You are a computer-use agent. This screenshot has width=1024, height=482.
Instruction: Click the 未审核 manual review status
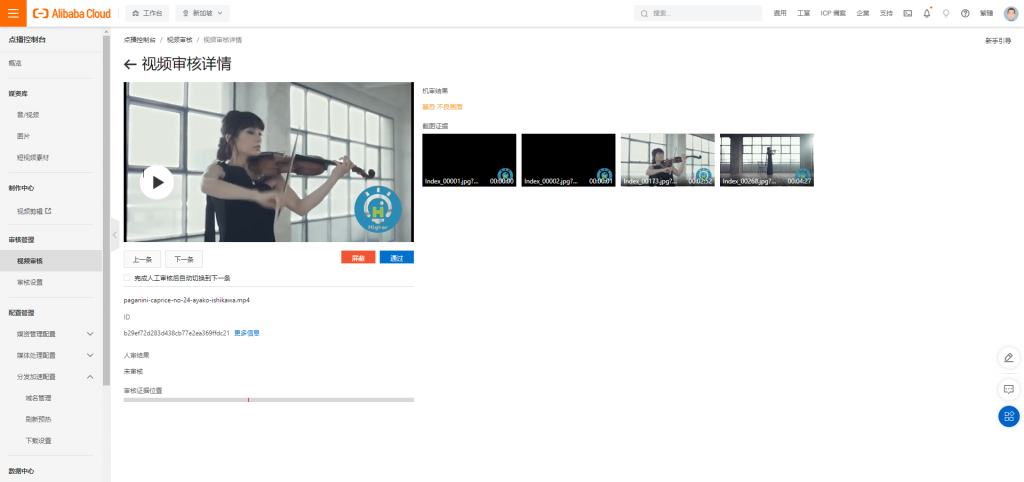click(133, 371)
